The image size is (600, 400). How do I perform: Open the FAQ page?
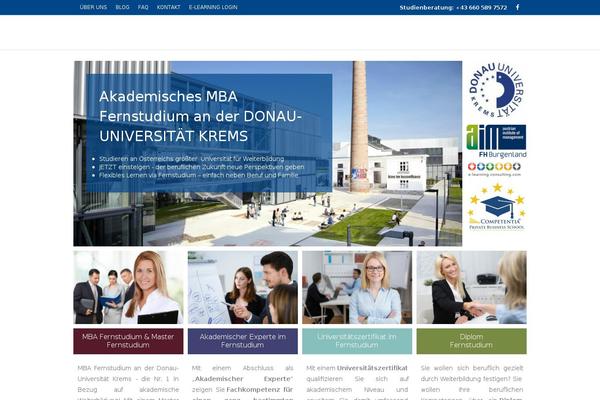pyautogui.click(x=143, y=7)
